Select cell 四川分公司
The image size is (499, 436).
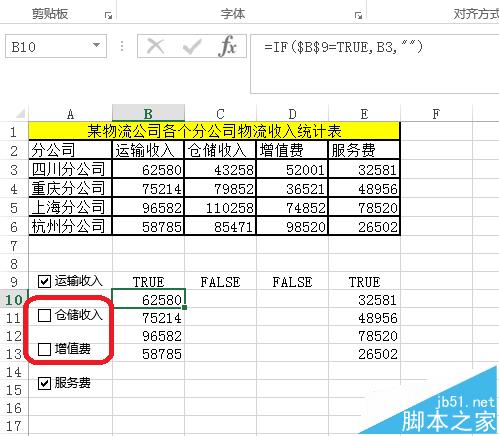click(x=70, y=169)
